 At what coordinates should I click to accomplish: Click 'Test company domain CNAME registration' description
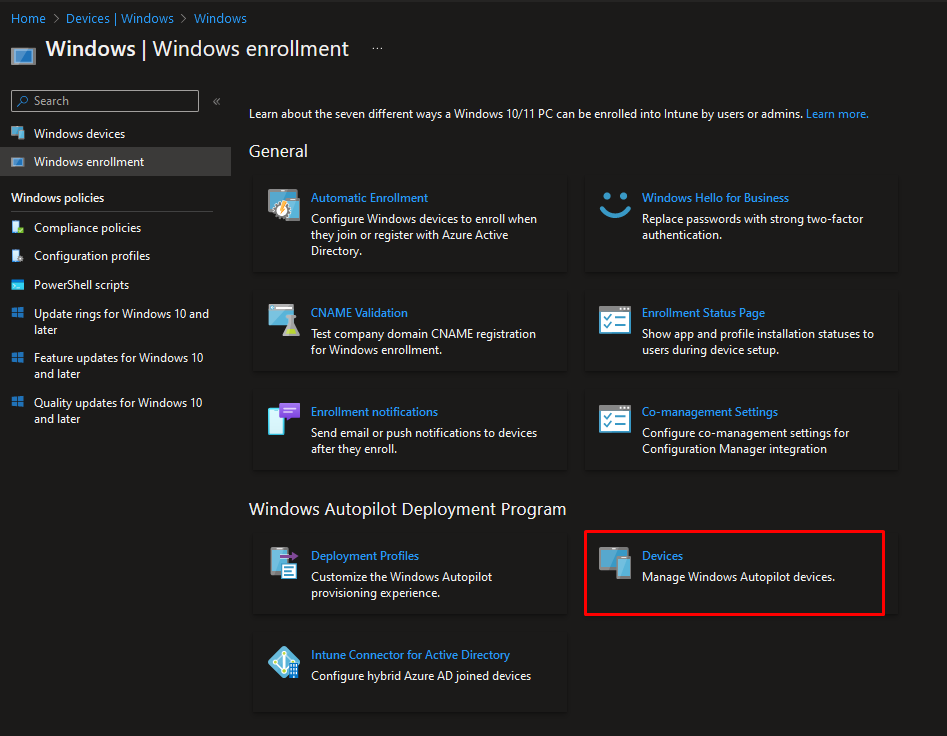click(x=423, y=342)
